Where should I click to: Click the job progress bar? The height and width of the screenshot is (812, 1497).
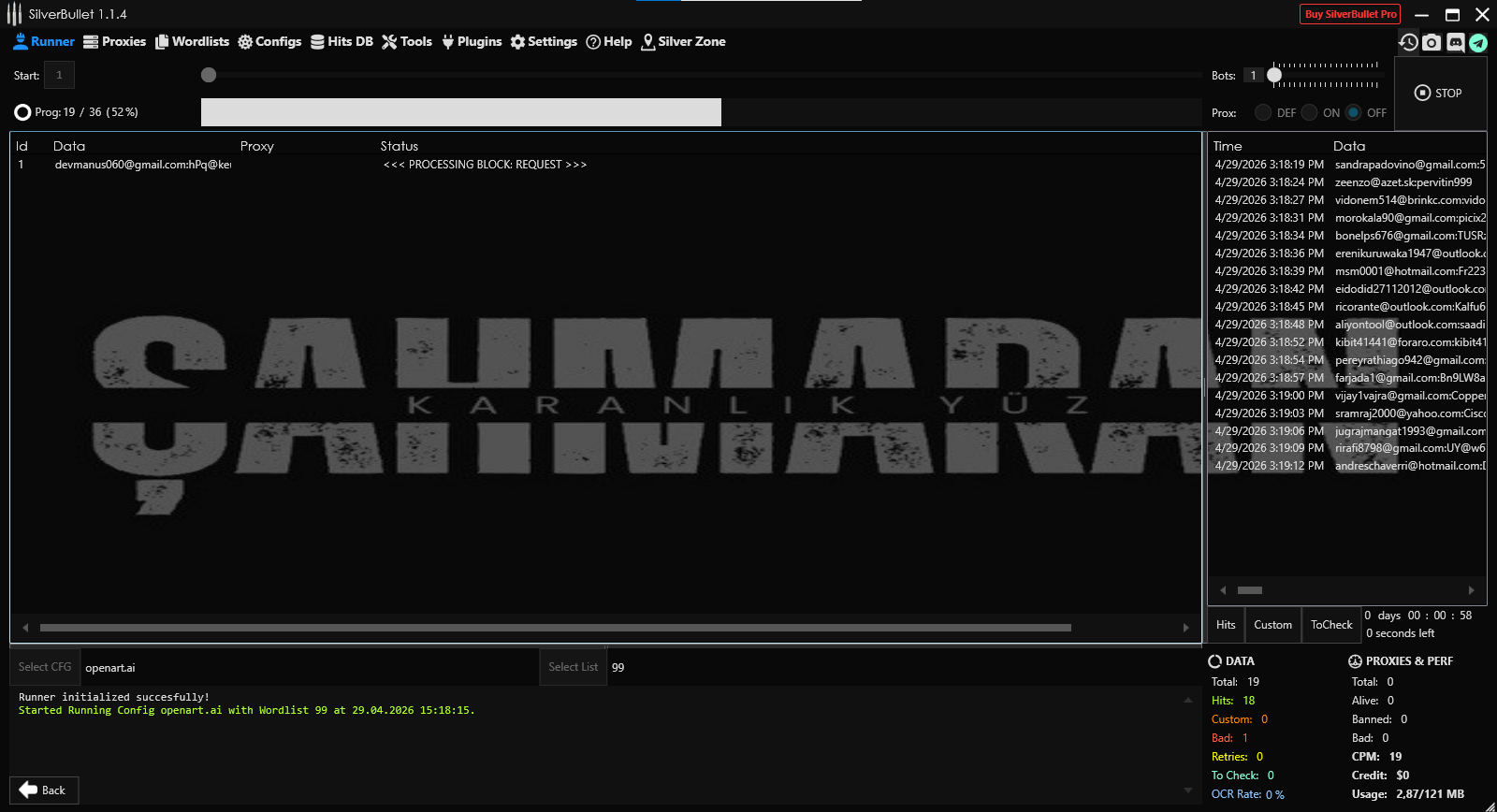(701, 112)
